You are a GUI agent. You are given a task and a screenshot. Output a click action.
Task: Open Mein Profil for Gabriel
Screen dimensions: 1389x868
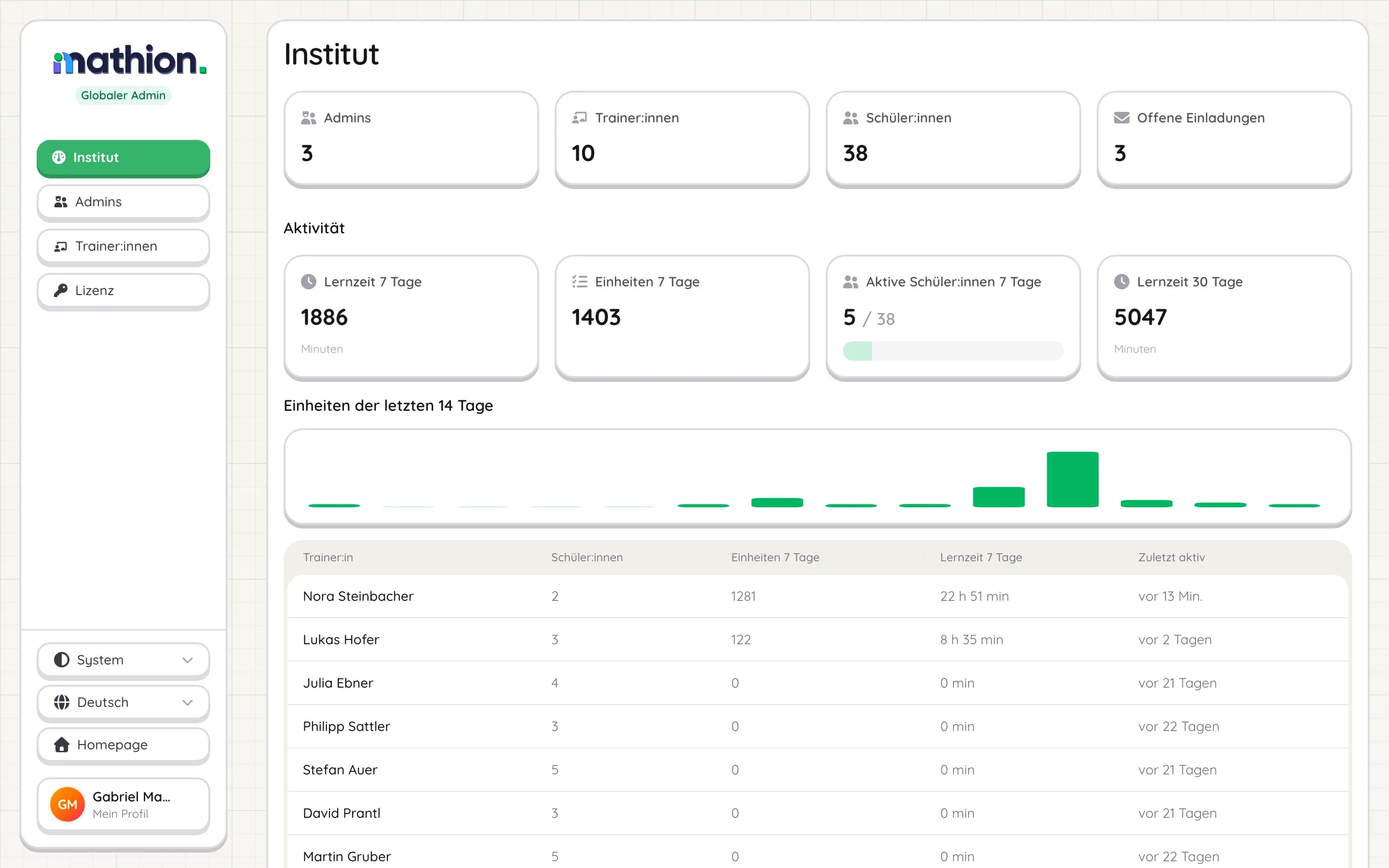point(123,805)
